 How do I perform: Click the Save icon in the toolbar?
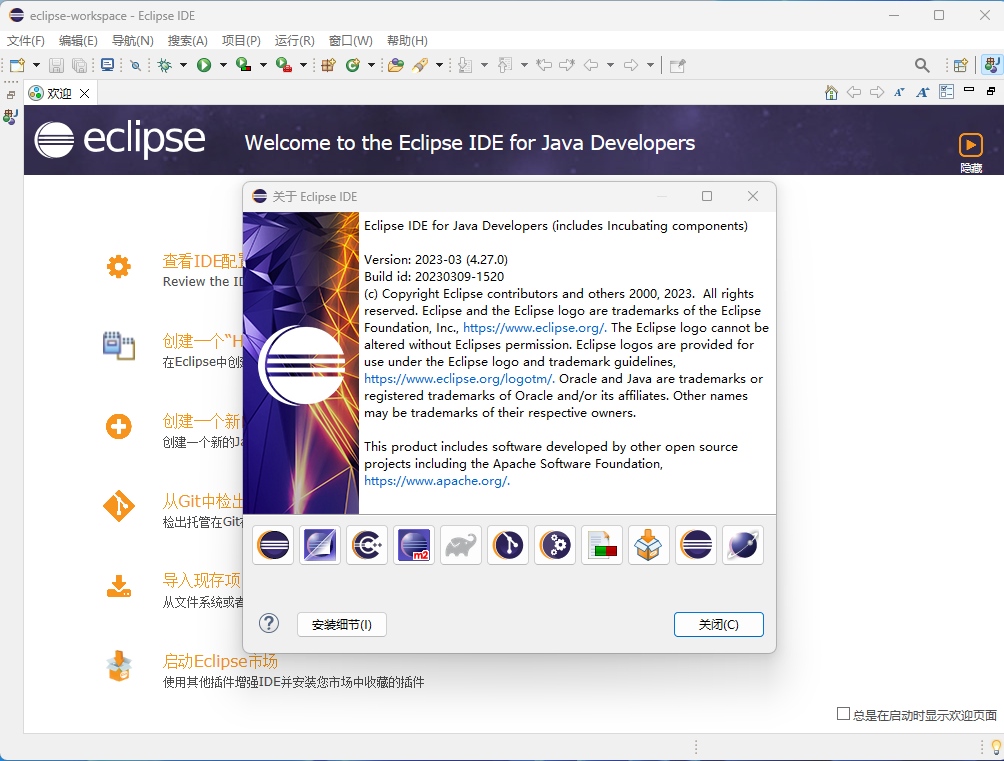tap(56, 65)
